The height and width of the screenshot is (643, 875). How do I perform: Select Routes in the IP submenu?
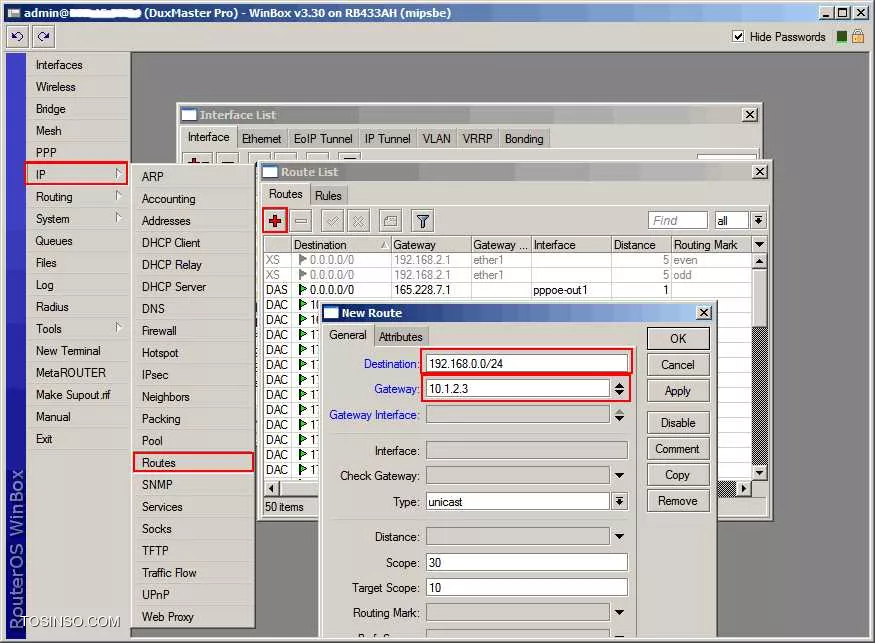pos(193,463)
